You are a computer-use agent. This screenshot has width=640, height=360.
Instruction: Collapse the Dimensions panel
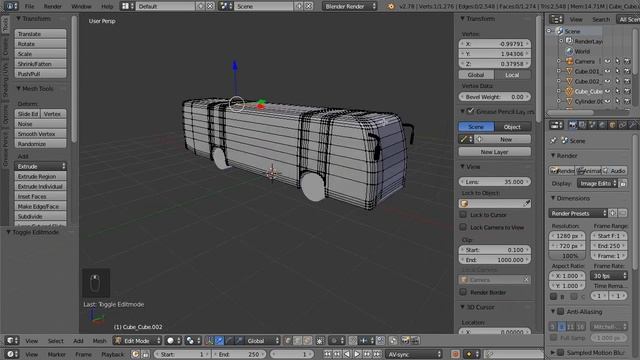click(570, 198)
